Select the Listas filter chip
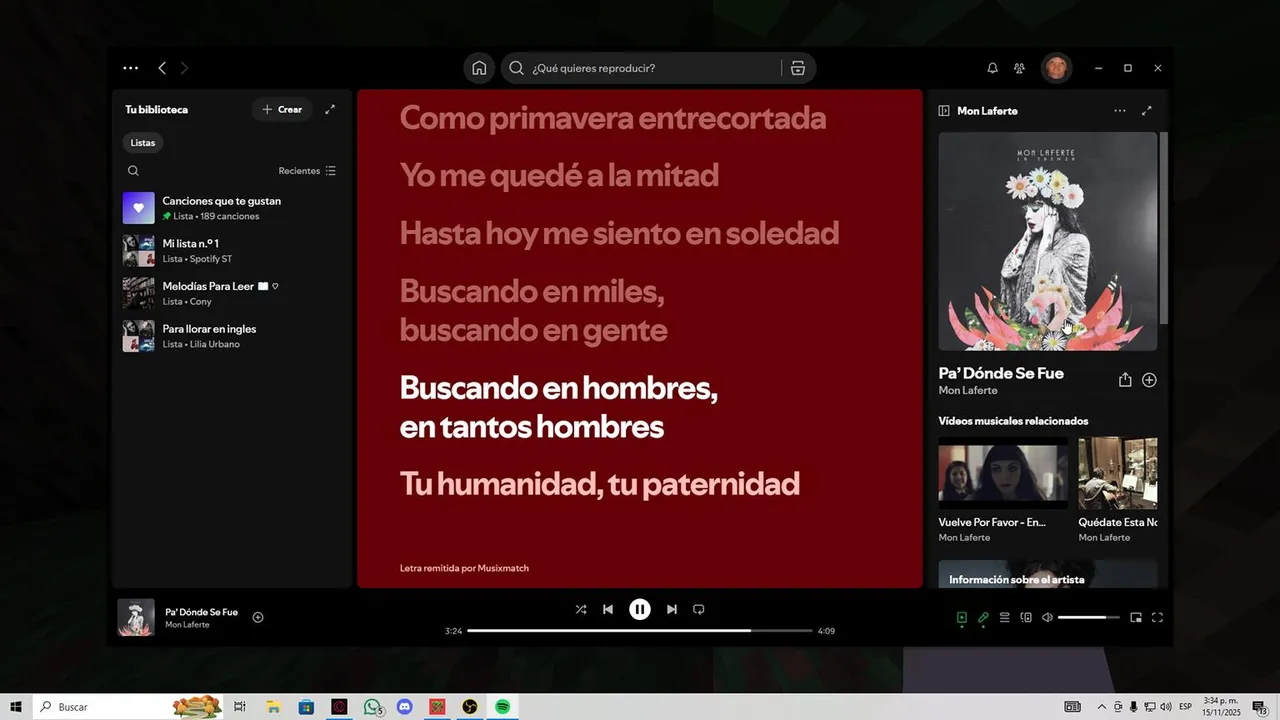 click(x=143, y=143)
